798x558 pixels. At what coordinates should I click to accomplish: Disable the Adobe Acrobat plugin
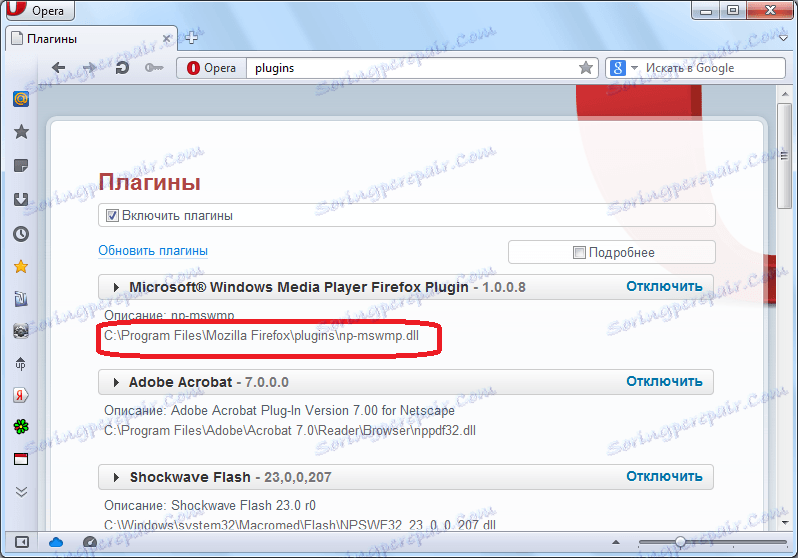click(x=664, y=381)
